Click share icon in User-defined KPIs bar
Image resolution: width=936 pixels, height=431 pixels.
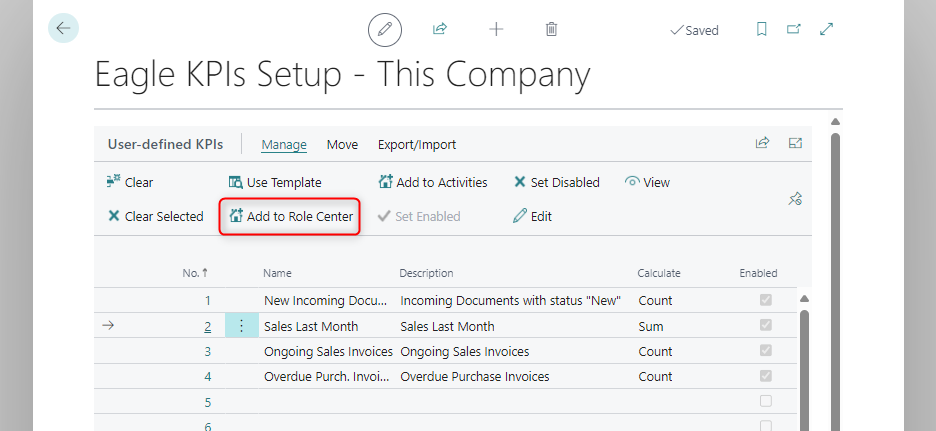coord(762,143)
